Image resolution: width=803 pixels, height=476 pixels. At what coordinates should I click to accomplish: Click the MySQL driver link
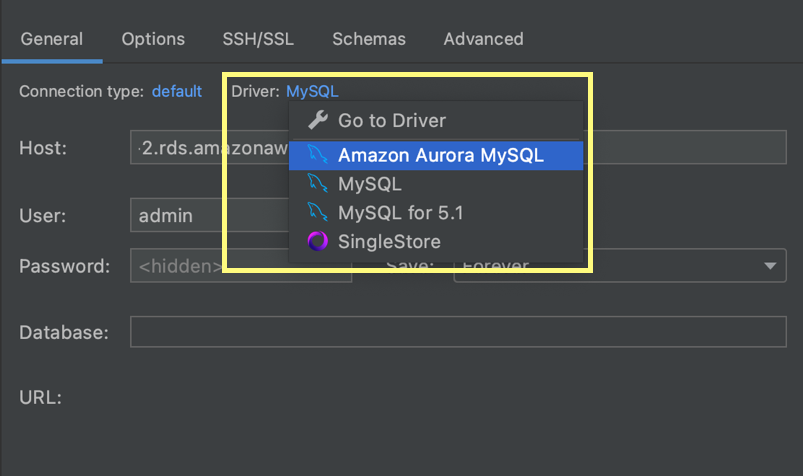312,91
